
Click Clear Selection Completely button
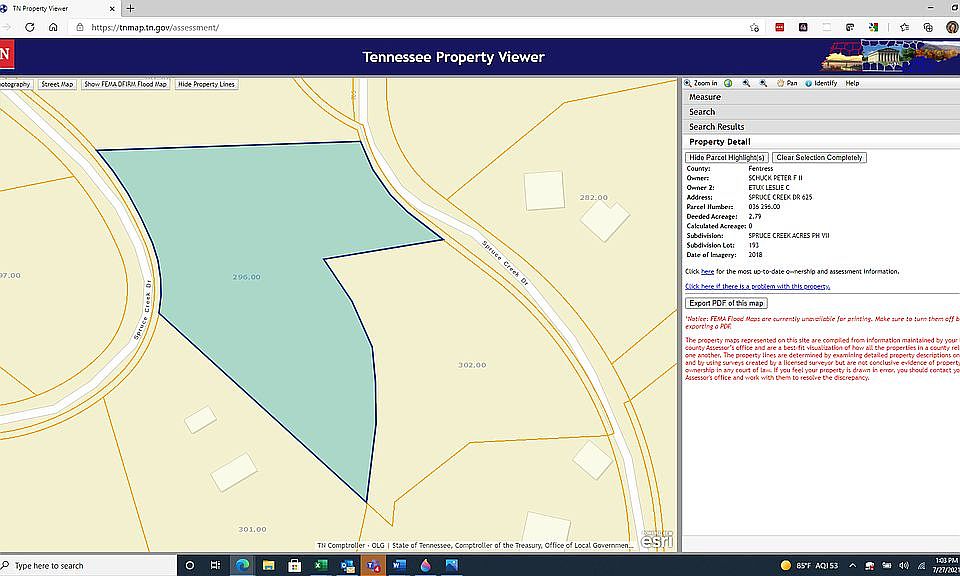pyautogui.click(x=819, y=158)
